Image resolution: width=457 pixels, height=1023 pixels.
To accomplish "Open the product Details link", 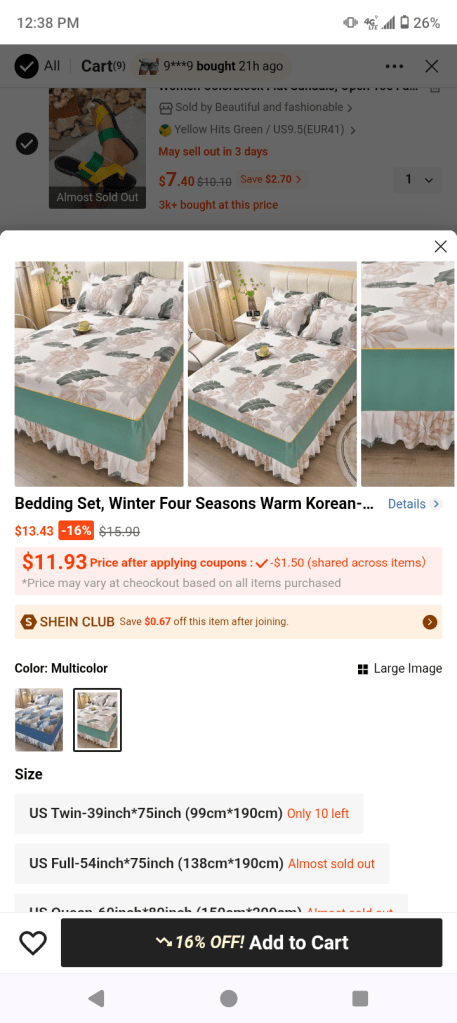I will 415,504.
